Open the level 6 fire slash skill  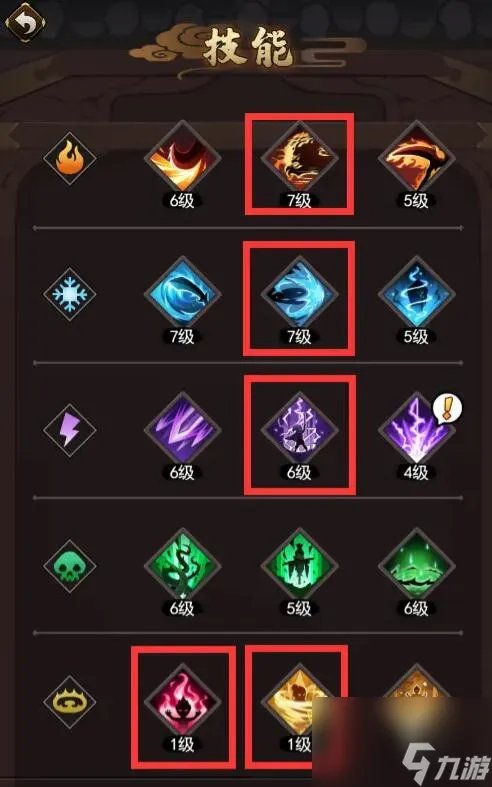182,160
